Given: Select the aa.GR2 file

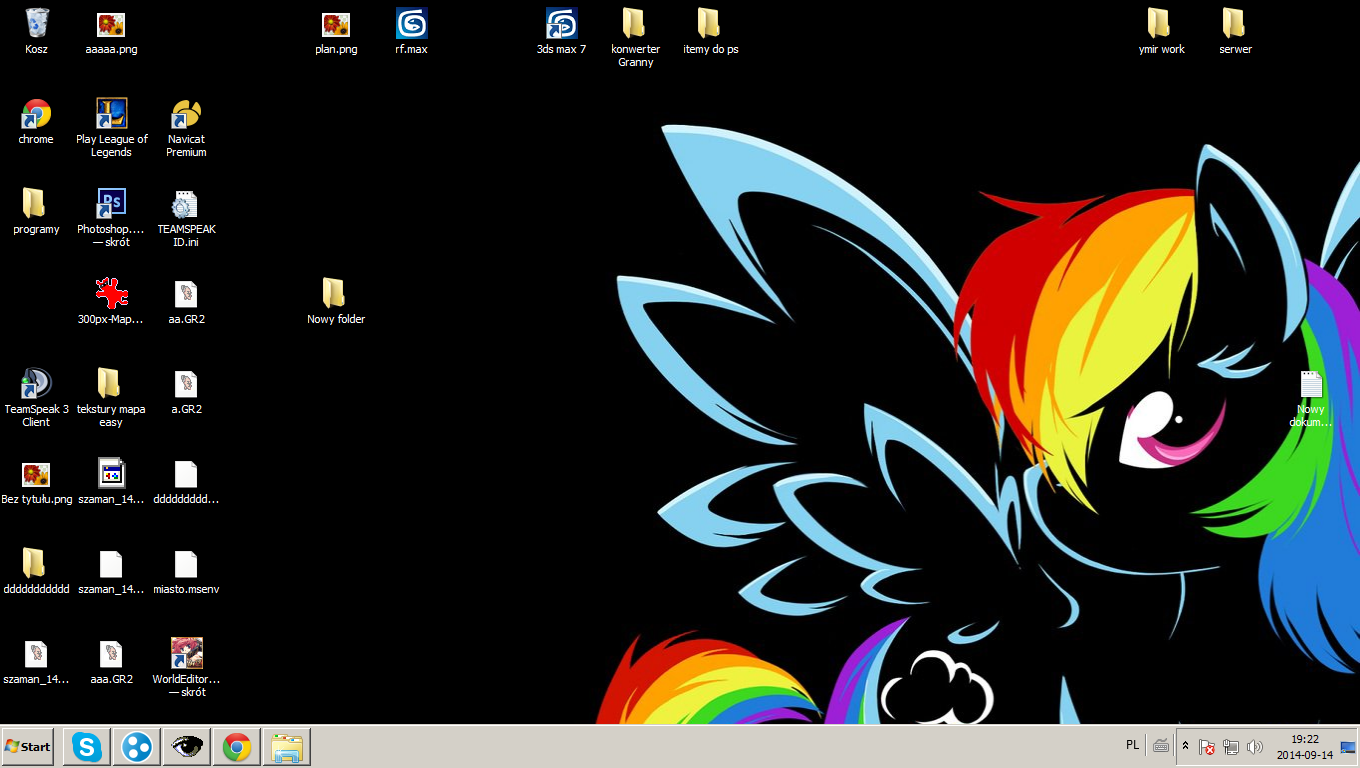Looking at the screenshot, I should 186,301.
